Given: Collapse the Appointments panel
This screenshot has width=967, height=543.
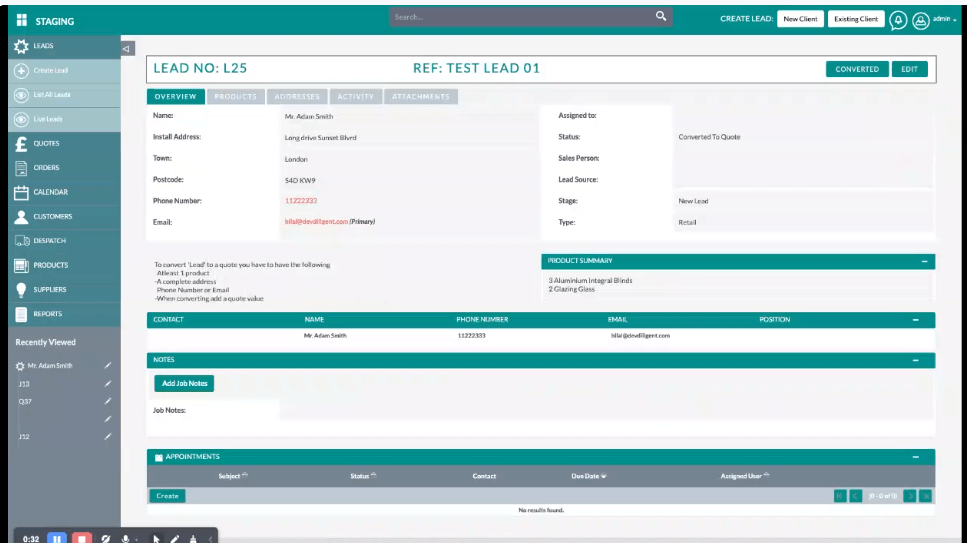Looking at the screenshot, I should pos(916,457).
